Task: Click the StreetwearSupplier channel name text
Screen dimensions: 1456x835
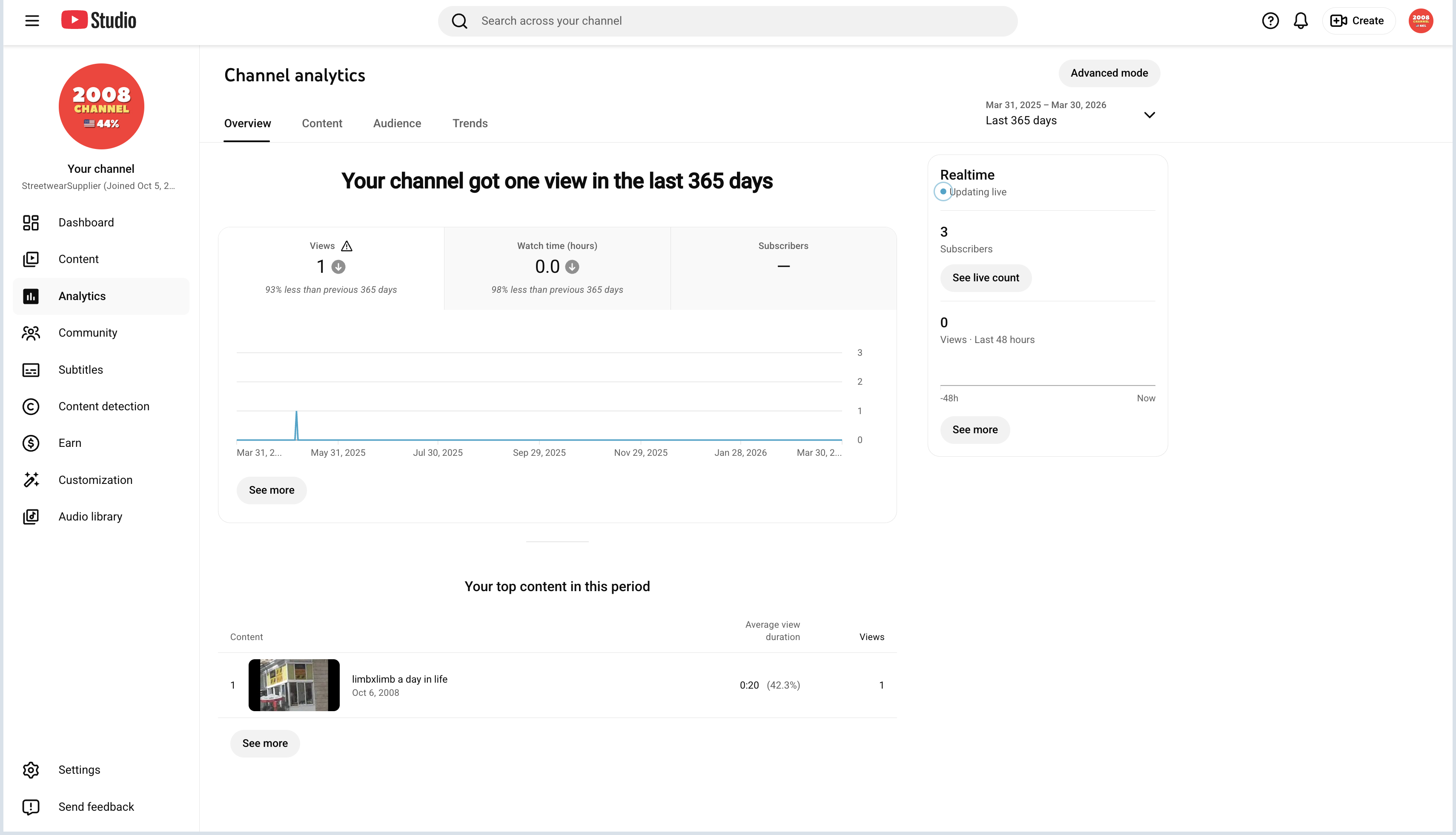Action: [98, 186]
